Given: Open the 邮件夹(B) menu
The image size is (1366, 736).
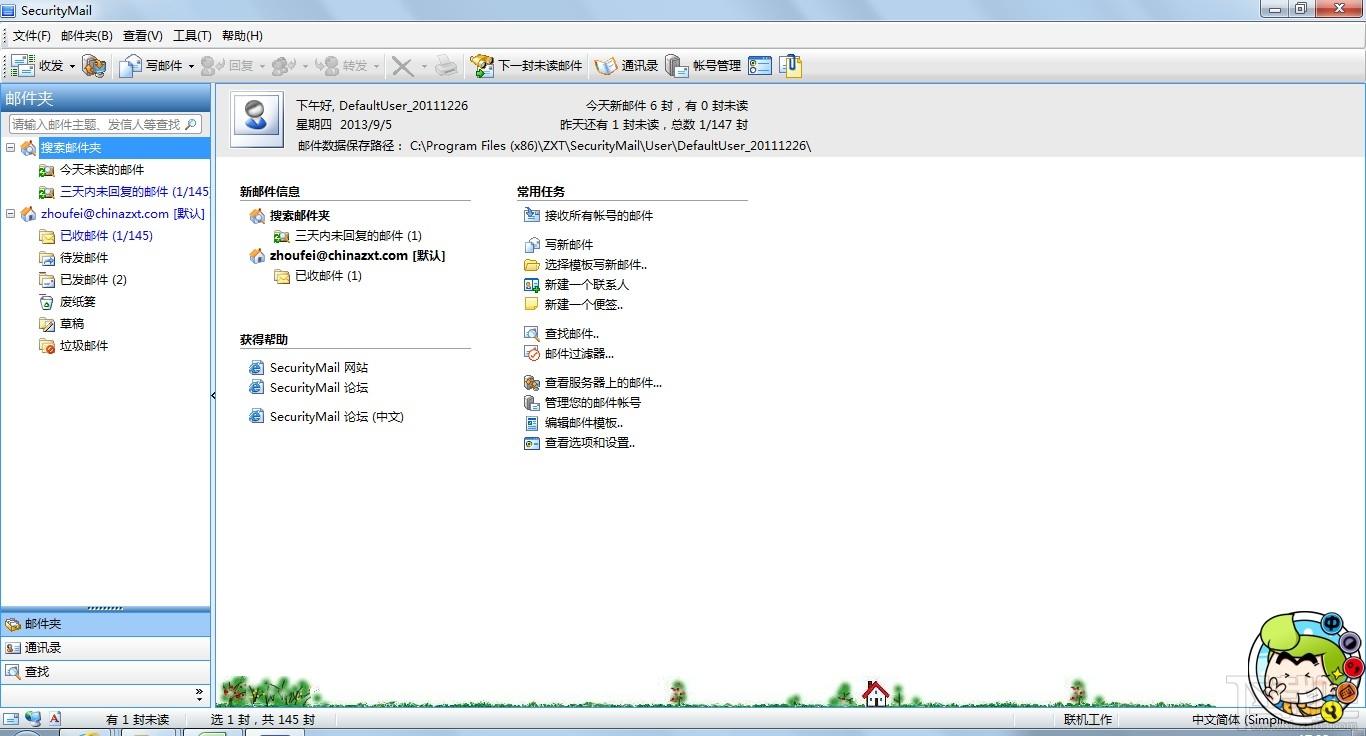Looking at the screenshot, I should 87,36.
